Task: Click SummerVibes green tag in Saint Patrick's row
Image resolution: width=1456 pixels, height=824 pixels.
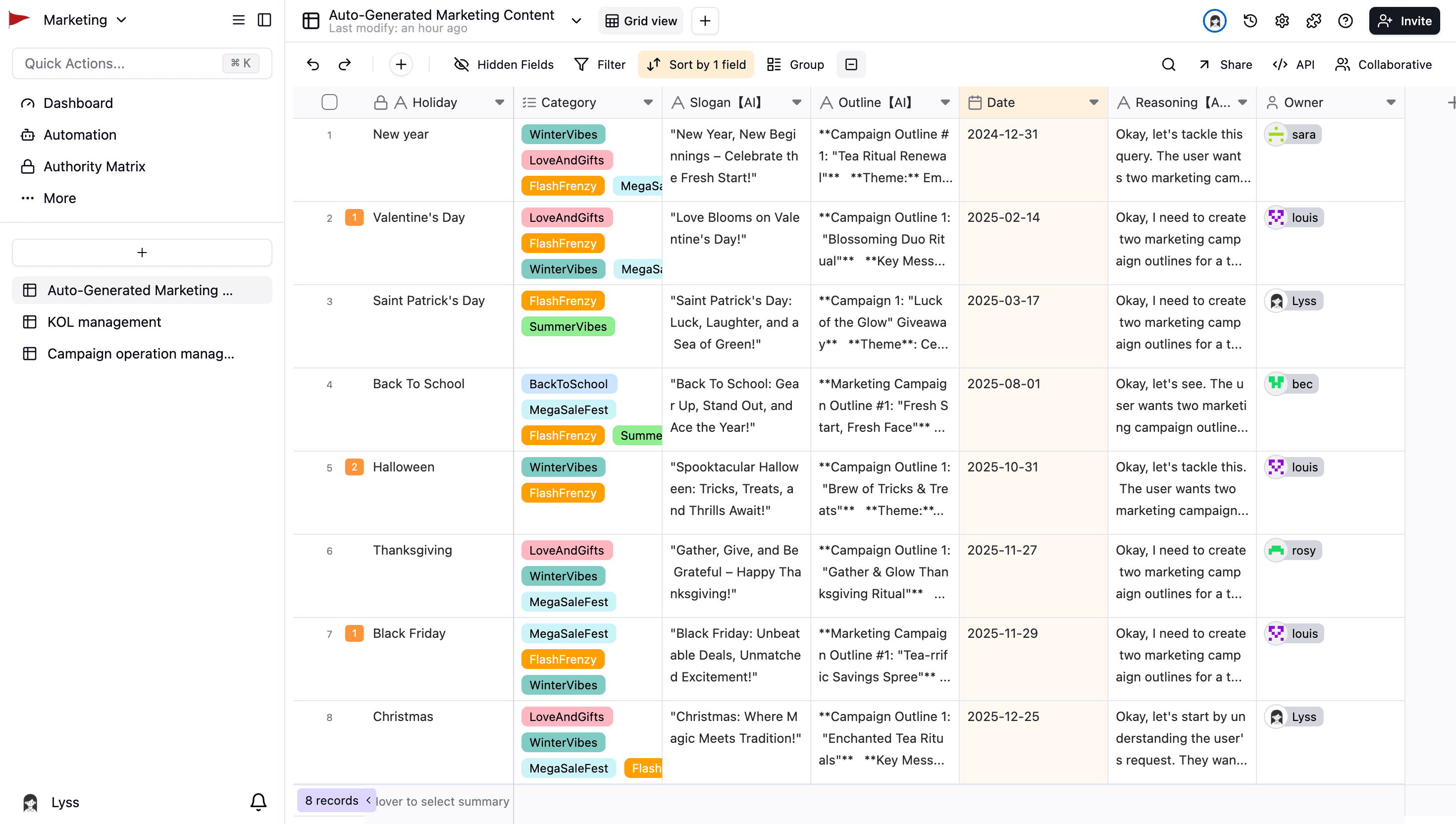Action: tap(568, 326)
